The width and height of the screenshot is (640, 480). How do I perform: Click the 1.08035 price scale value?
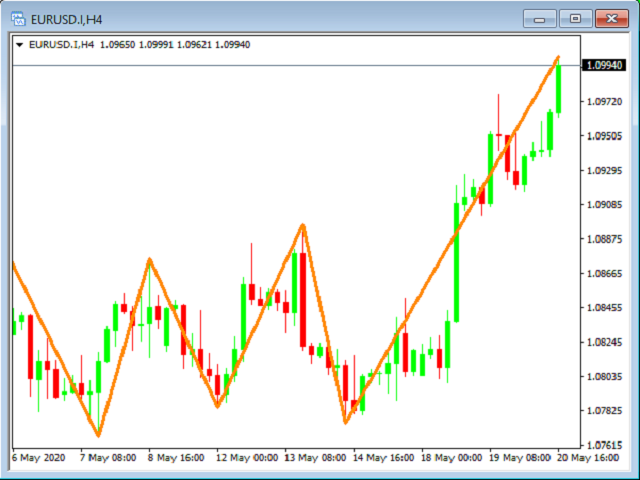[x=604, y=376]
